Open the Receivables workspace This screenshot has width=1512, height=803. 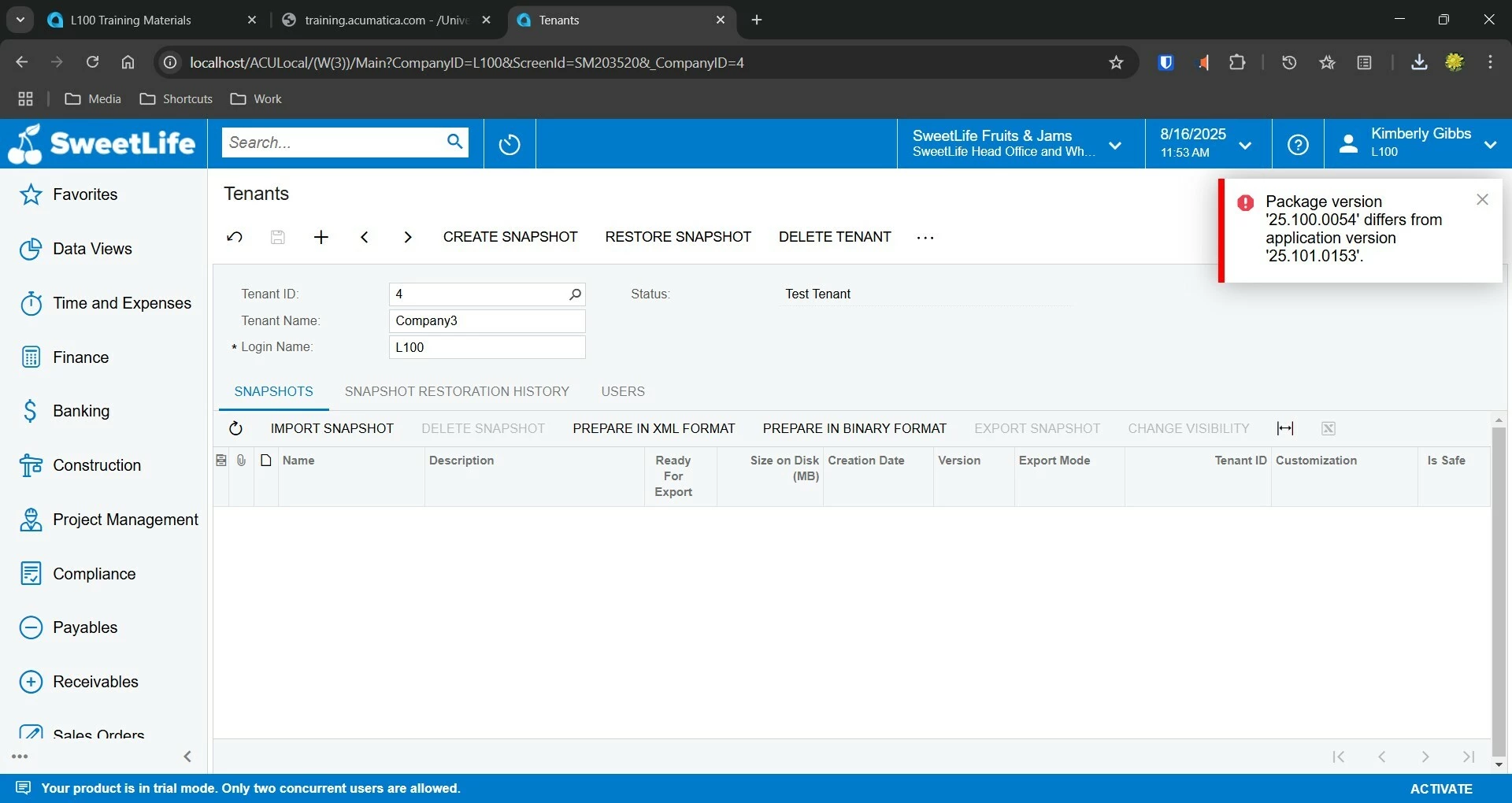78,682
